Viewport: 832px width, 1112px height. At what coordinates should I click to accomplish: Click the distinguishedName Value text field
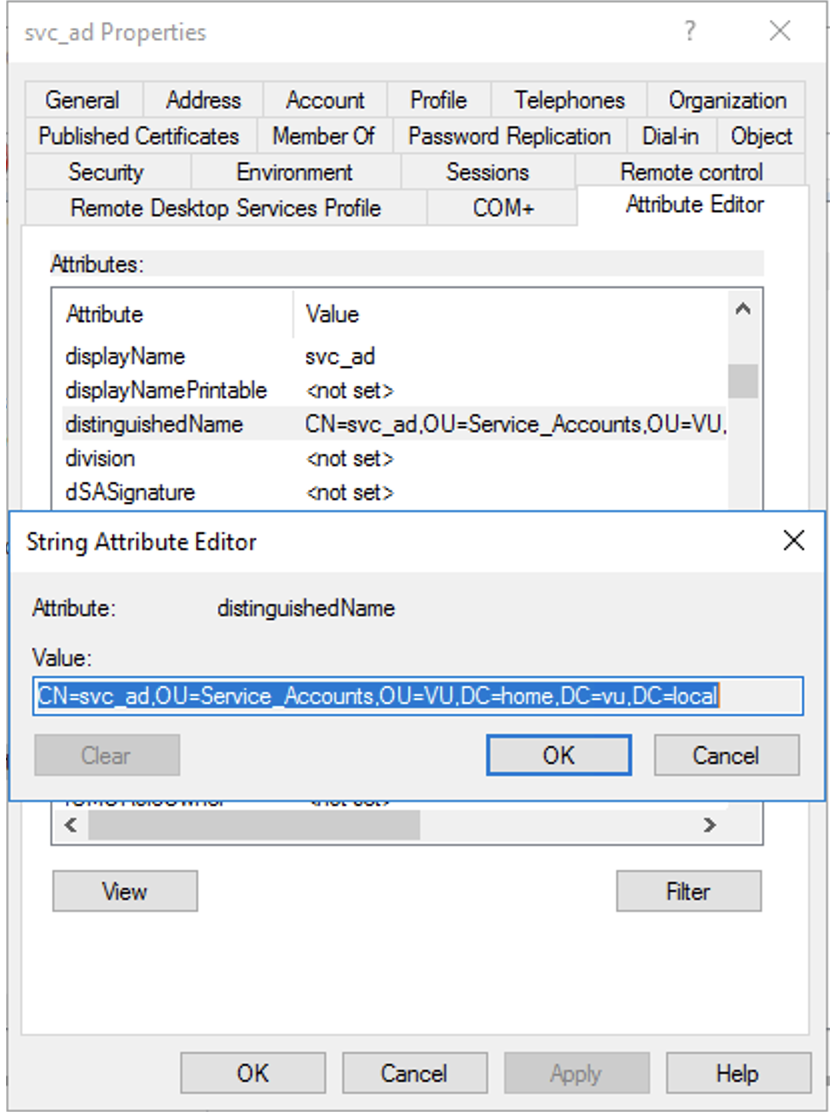(418, 696)
